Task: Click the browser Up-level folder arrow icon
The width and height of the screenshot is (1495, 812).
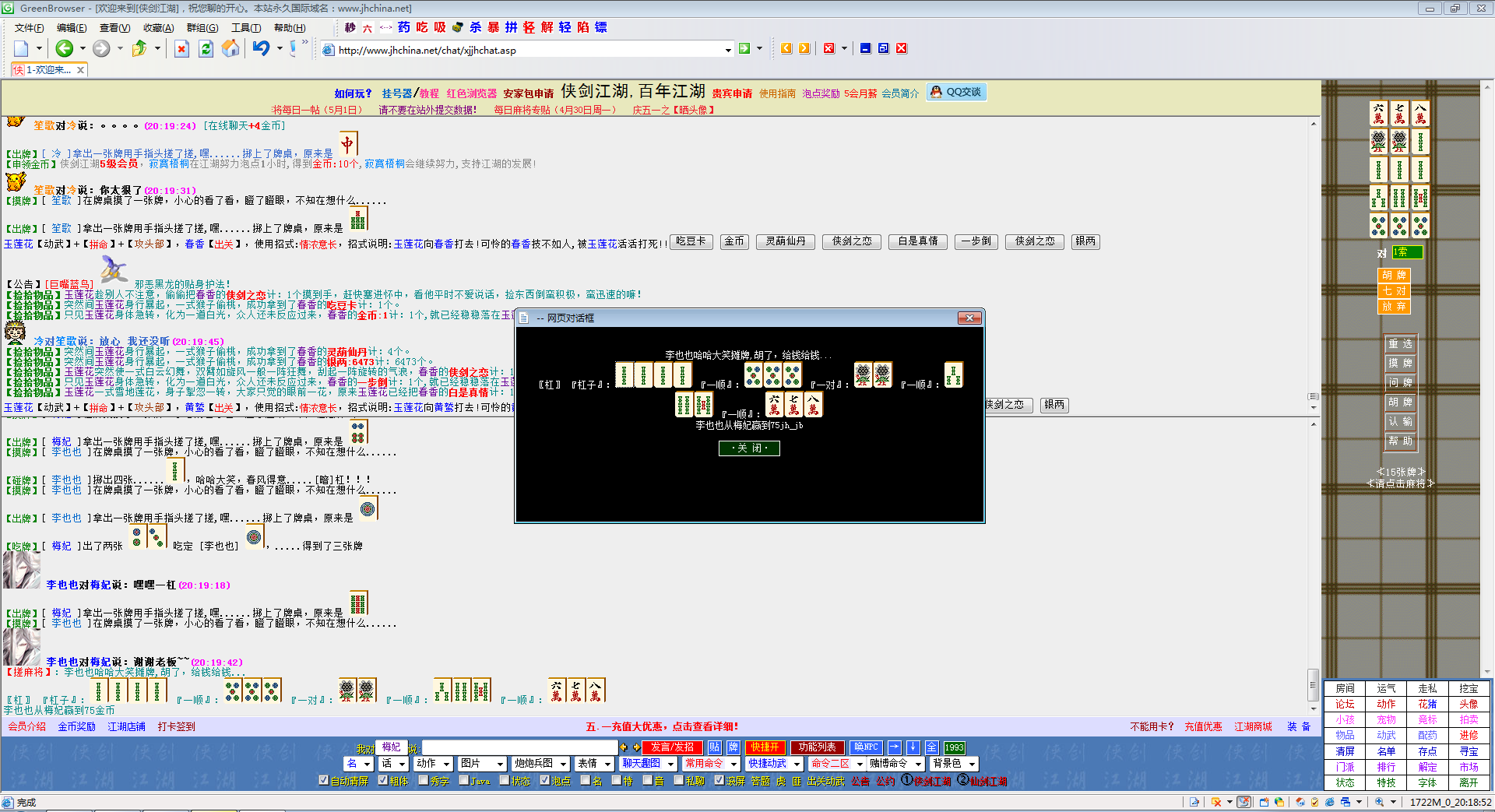Action: (x=139, y=49)
